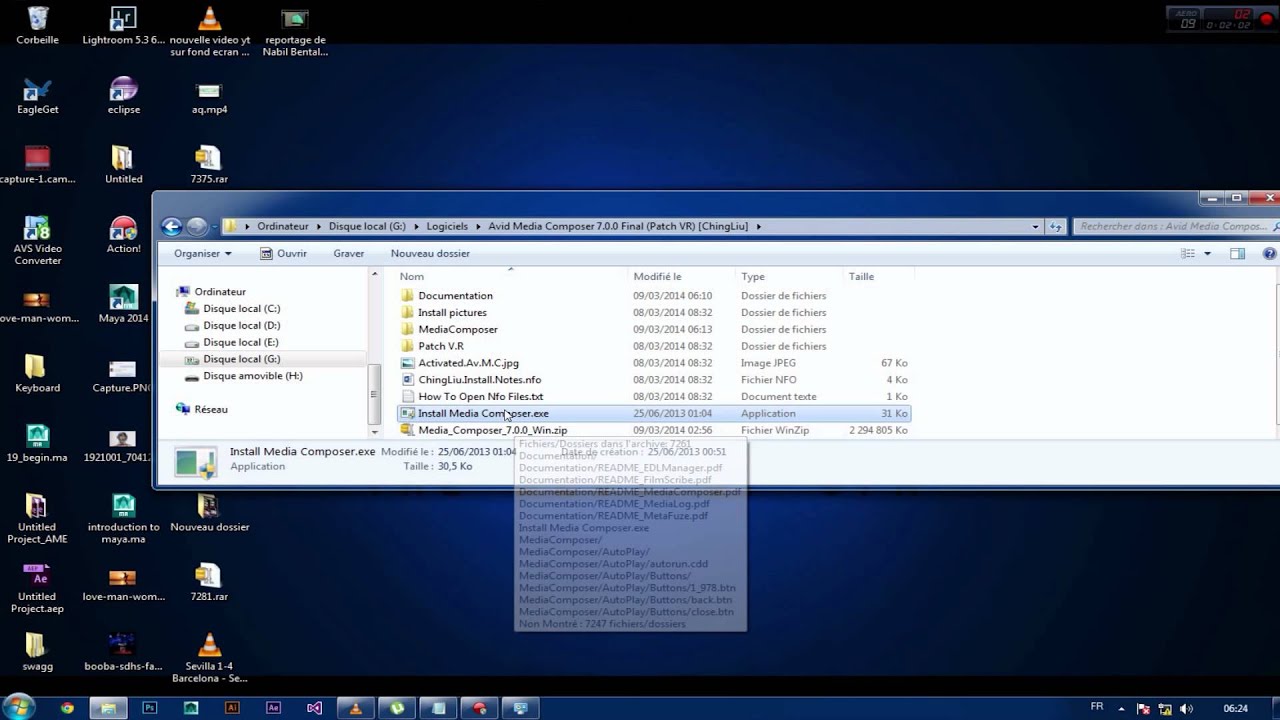Expand breadcrumb arrow after Logiciels
Image resolution: width=1280 pixels, height=720 pixels.
[x=478, y=227]
